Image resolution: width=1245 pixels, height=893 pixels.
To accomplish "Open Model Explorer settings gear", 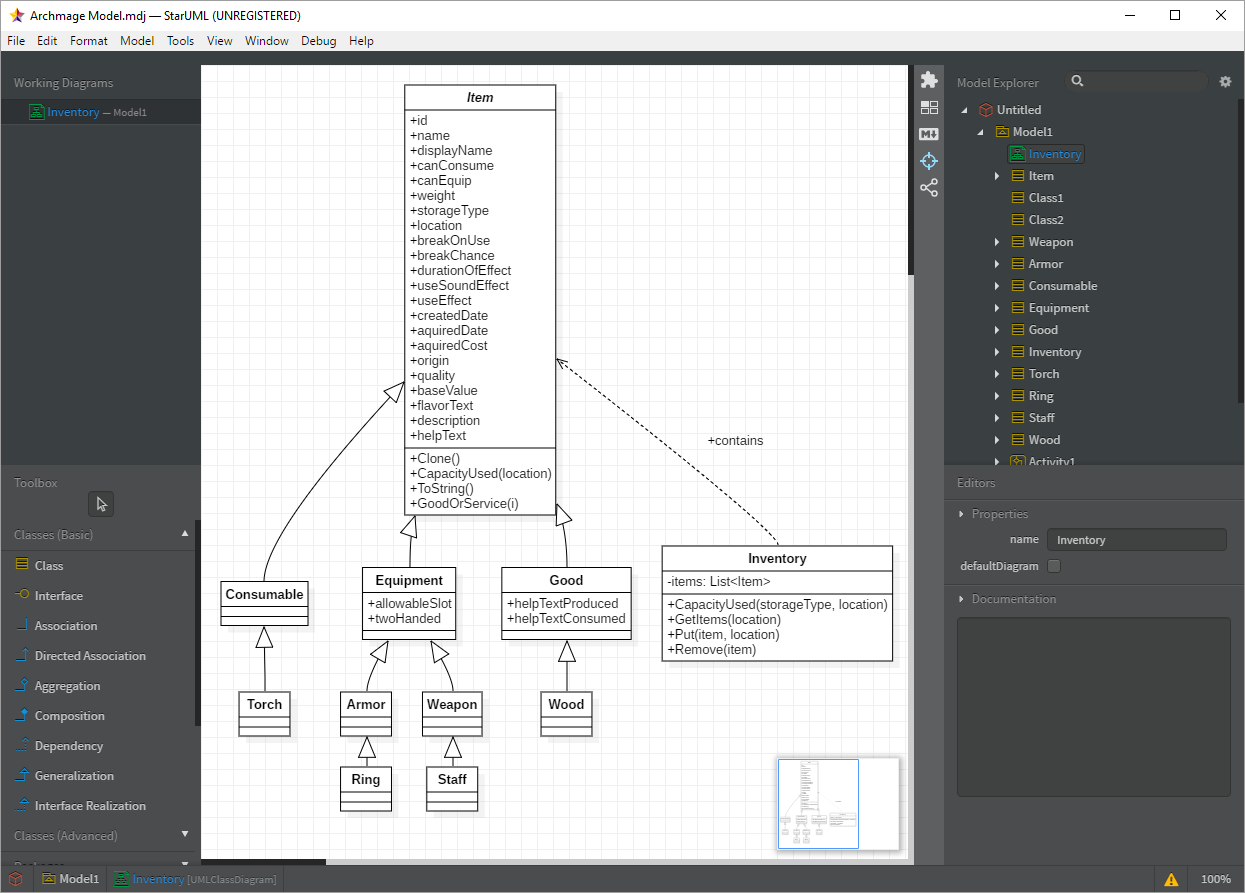I will (1225, 82).
